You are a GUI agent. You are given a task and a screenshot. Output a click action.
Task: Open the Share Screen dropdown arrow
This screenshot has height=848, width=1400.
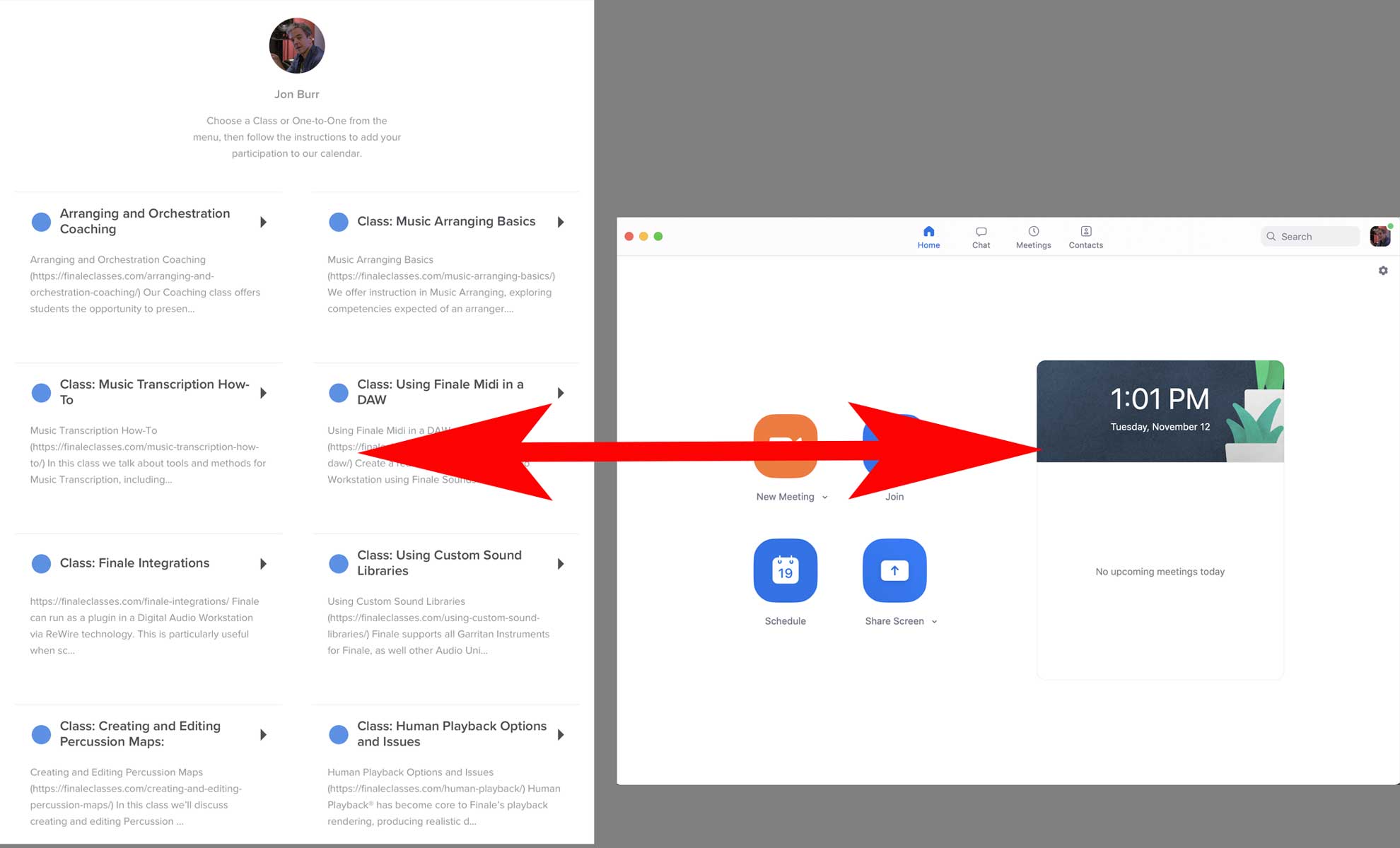tap(934, 621)
